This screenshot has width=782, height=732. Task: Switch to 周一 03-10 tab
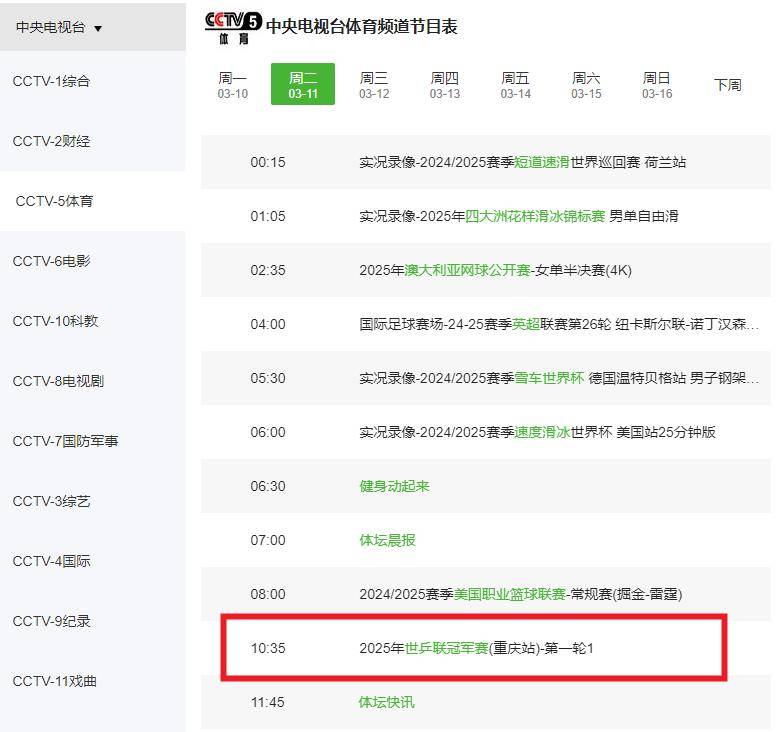tap(232, 85)
